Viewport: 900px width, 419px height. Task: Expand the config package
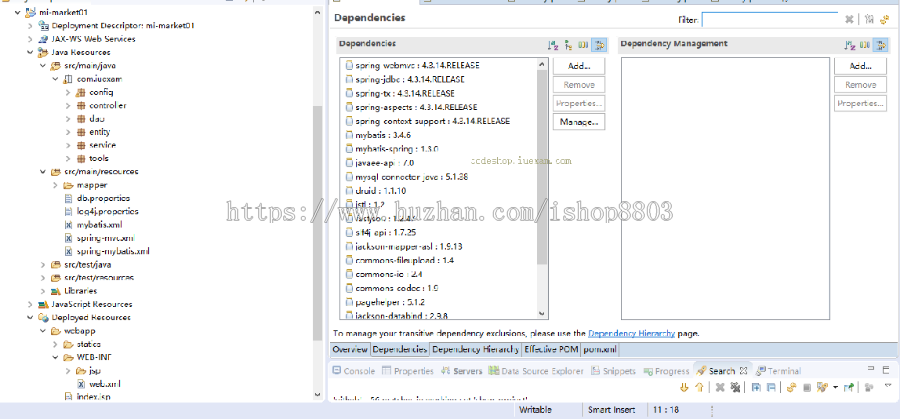pos(68,92)
